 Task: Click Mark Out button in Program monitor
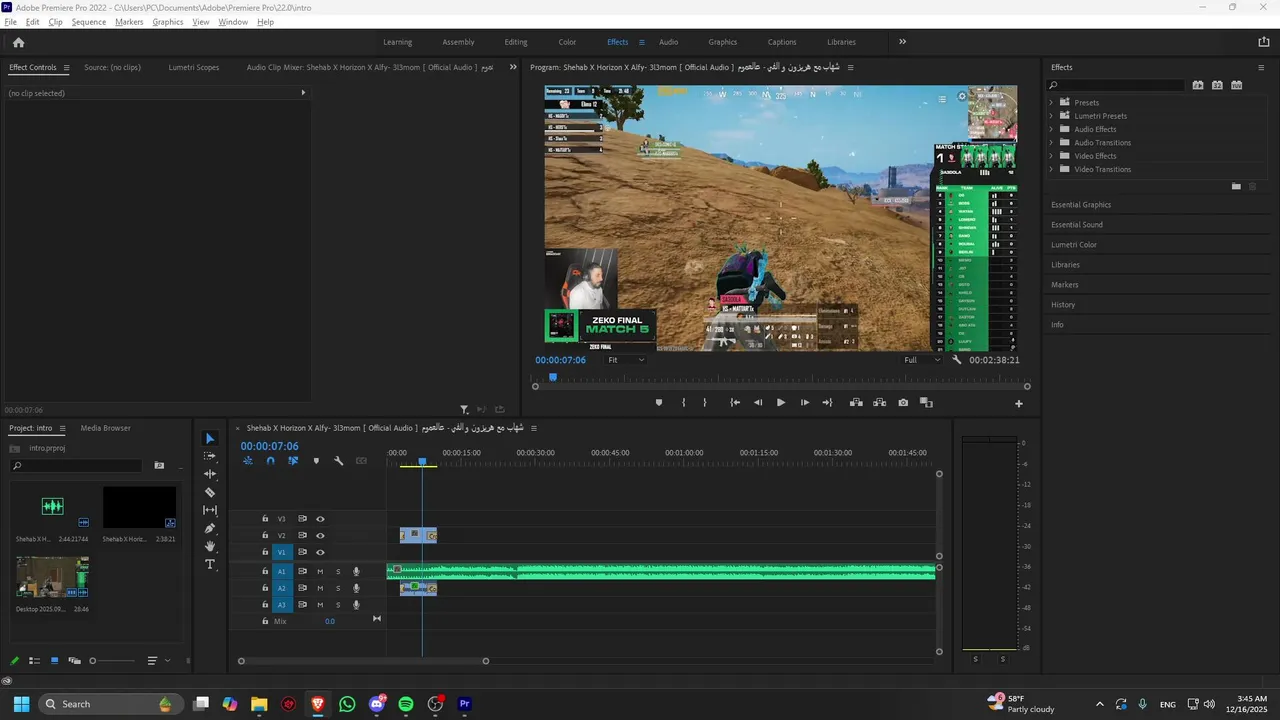pyautogui.click(x=705, y=403)
